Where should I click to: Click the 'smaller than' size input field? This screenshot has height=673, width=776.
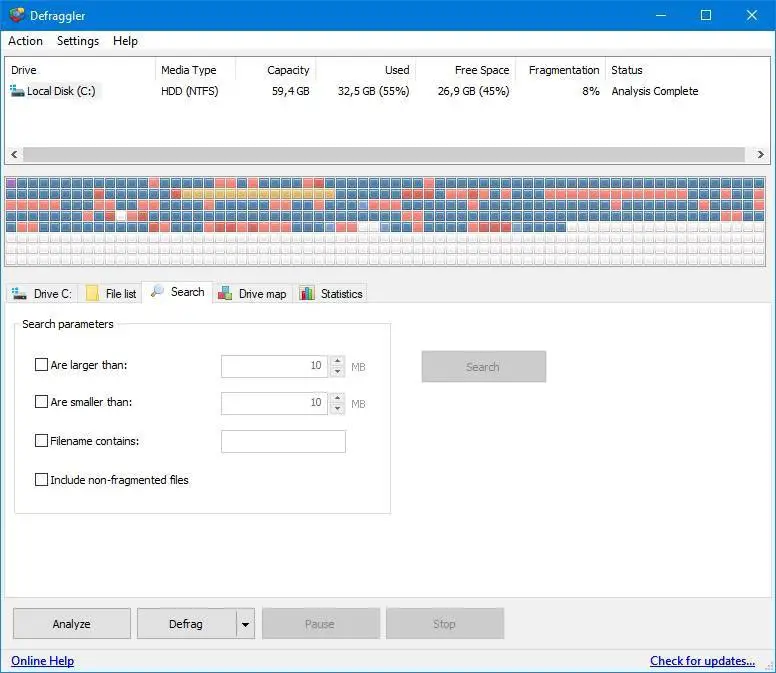pyautogui.click(x=275, y=403)
